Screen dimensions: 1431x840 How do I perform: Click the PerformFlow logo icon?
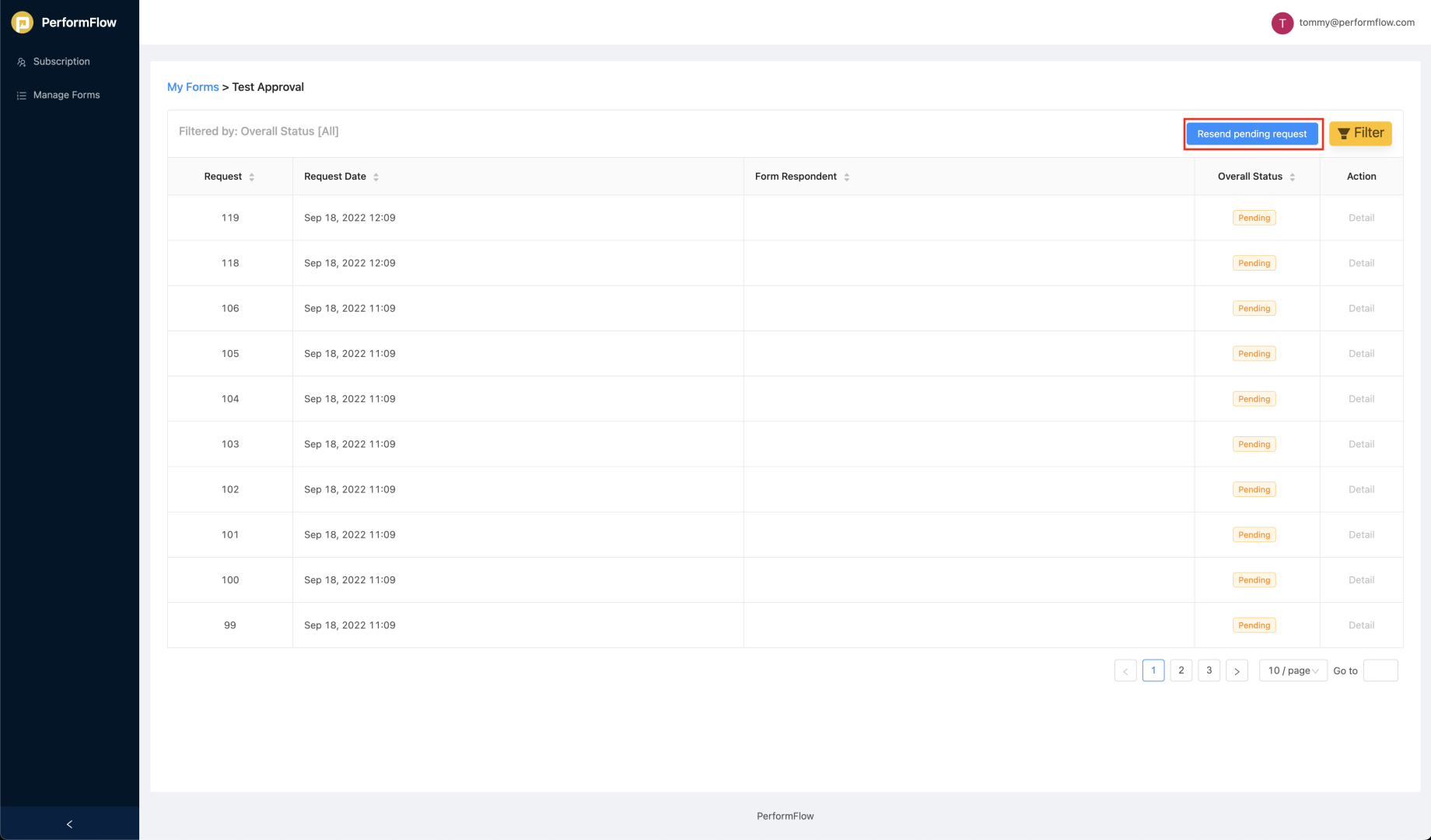tap(22, 22)
